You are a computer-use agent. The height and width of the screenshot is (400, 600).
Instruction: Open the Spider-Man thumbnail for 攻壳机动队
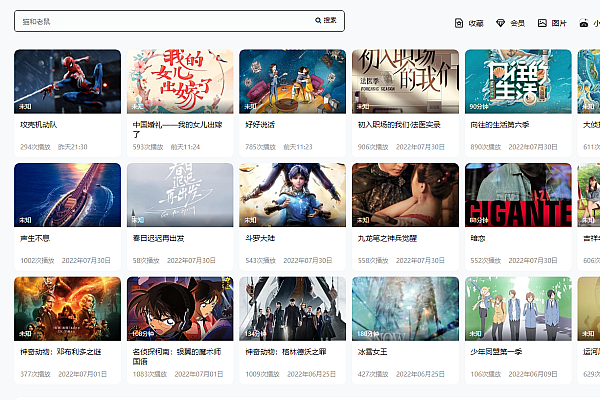coord(67,82)
